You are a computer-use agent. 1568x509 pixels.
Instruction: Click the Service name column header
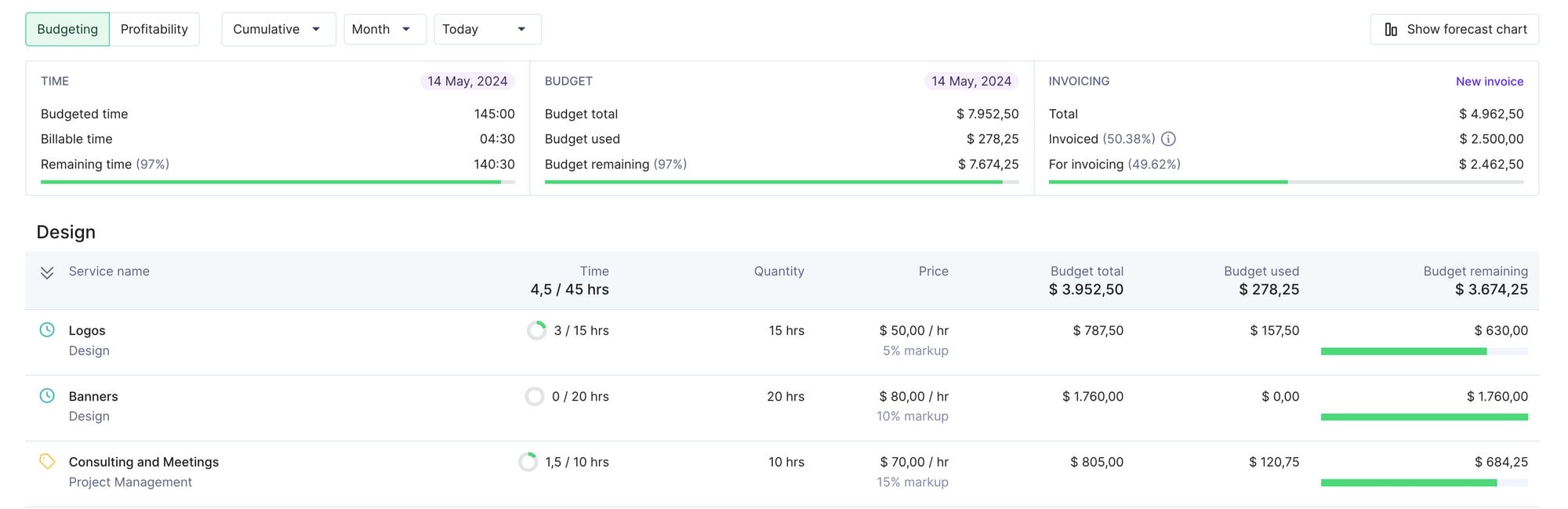pyautogui.click(x=109, y=271)
